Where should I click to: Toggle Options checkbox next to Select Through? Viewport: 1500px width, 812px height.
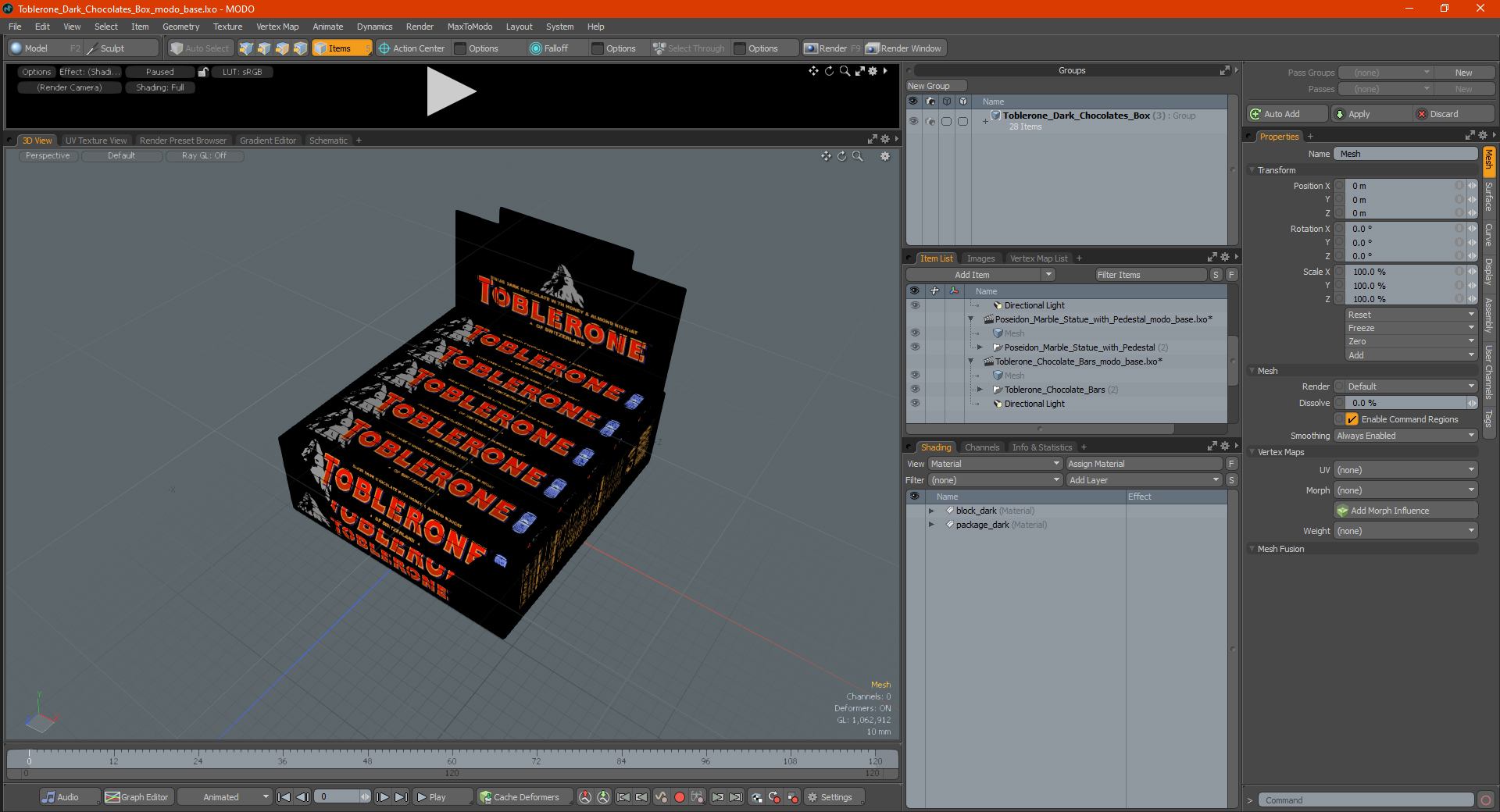pos(740,48)
